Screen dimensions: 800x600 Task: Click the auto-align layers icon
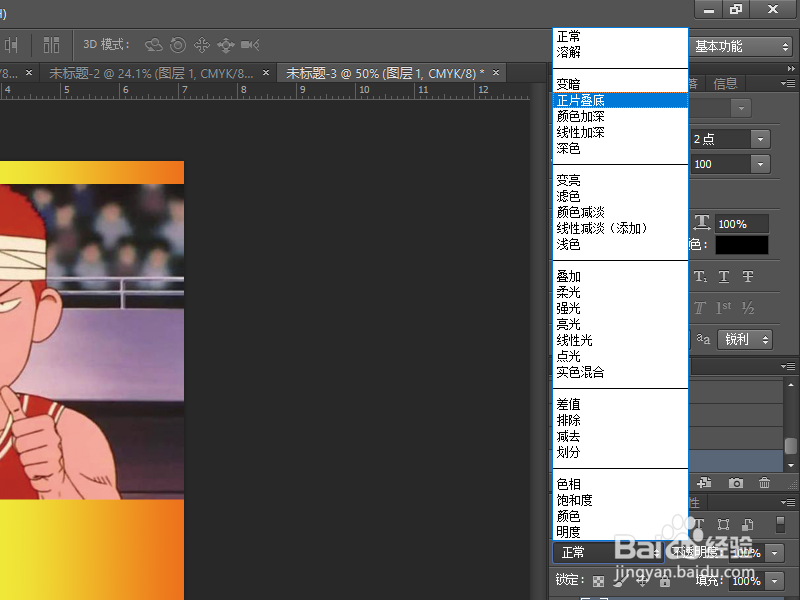tap(51, 45)
